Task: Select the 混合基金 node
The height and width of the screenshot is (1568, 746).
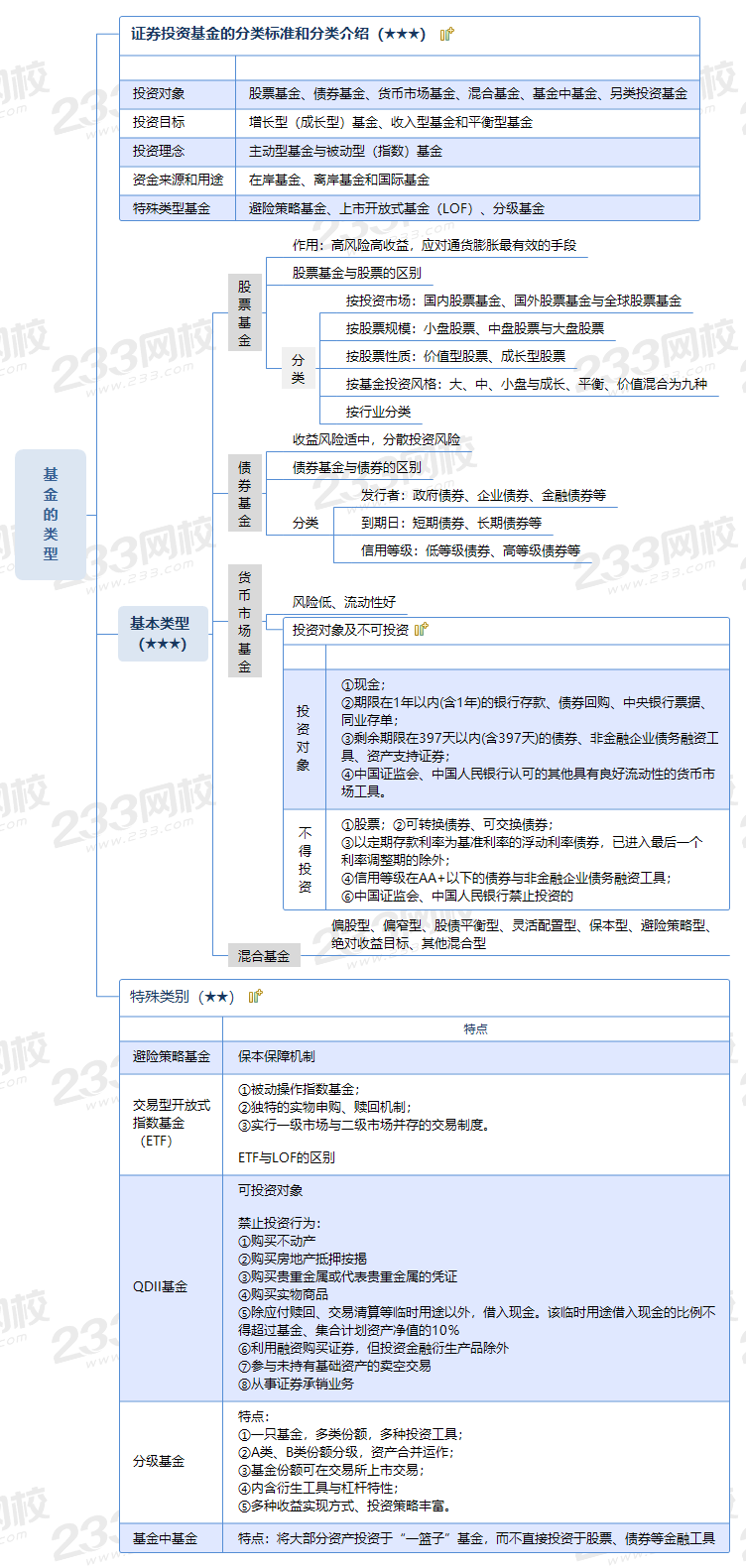Action: pyautogui.click(x=263, y=956)
